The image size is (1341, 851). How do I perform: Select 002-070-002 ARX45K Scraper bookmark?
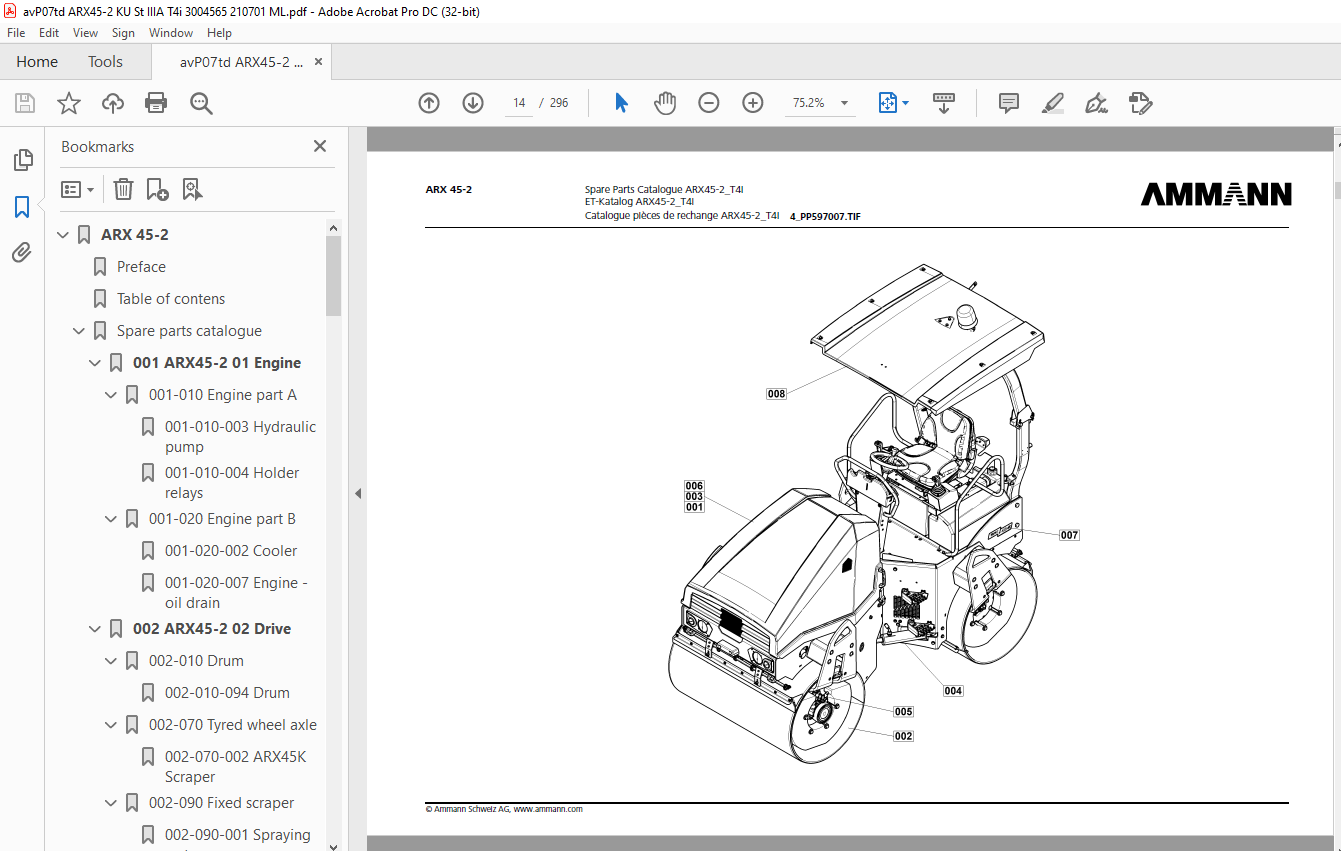235,767
